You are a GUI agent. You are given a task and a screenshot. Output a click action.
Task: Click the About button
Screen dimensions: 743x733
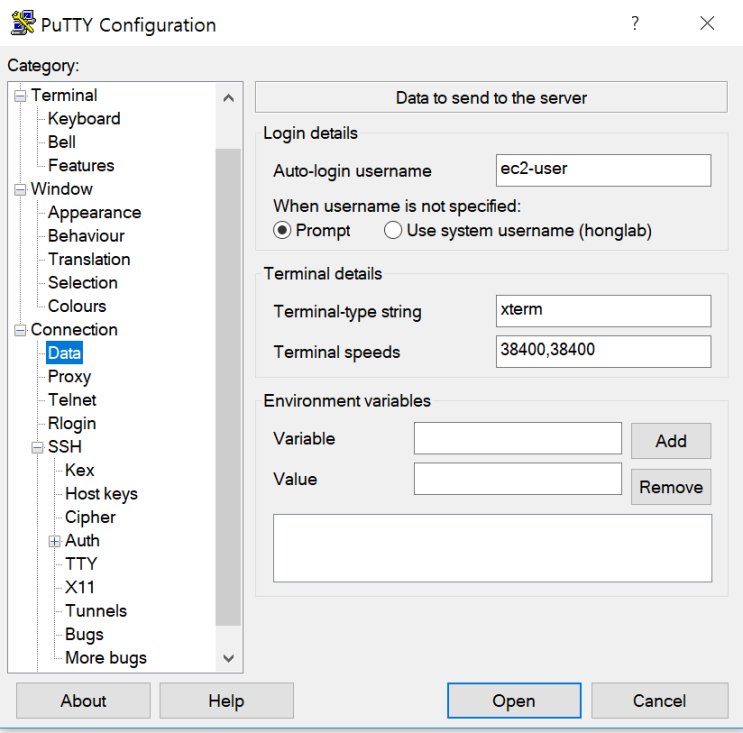[x=83, y=701]
